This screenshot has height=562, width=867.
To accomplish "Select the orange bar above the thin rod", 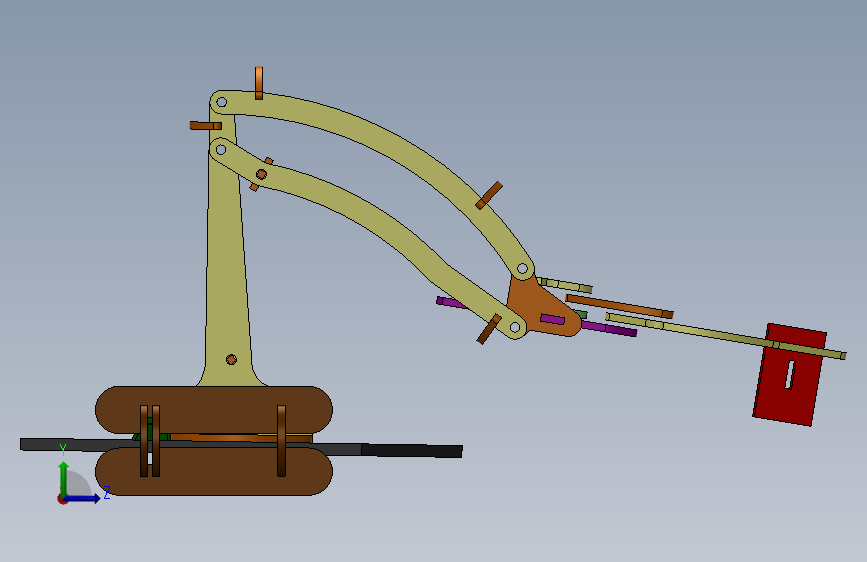I will 619,306.
